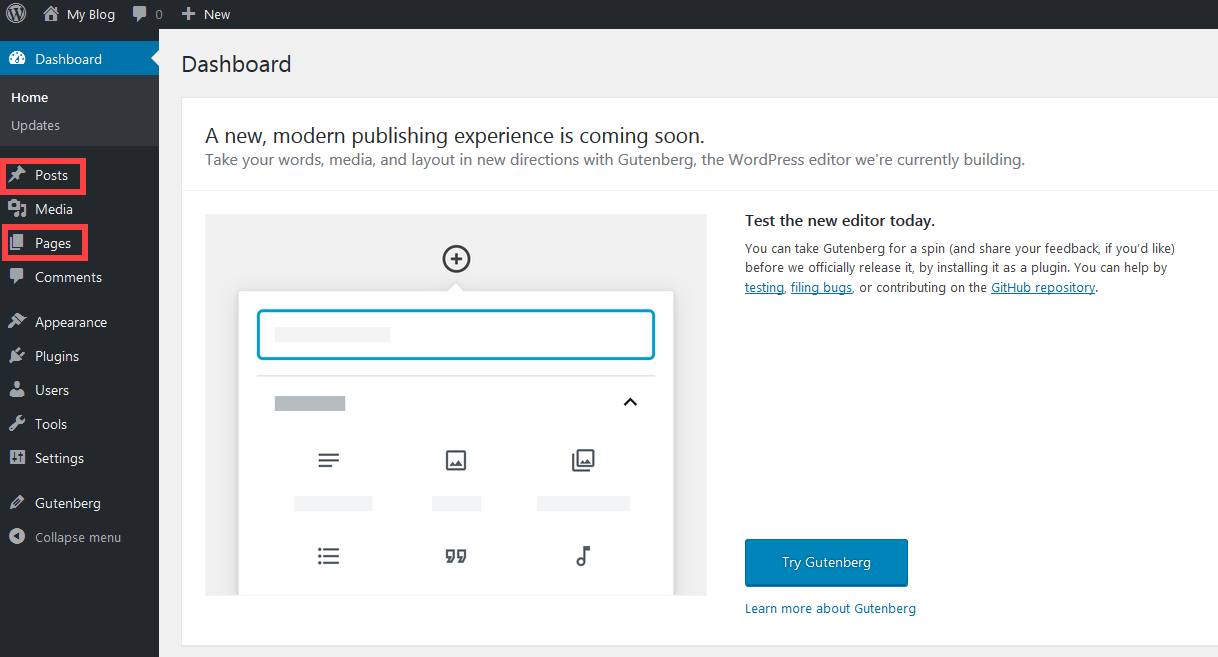Click the Appearance paintbrush icon
The width and height of the screenshot is (1218, 657).
17,322
